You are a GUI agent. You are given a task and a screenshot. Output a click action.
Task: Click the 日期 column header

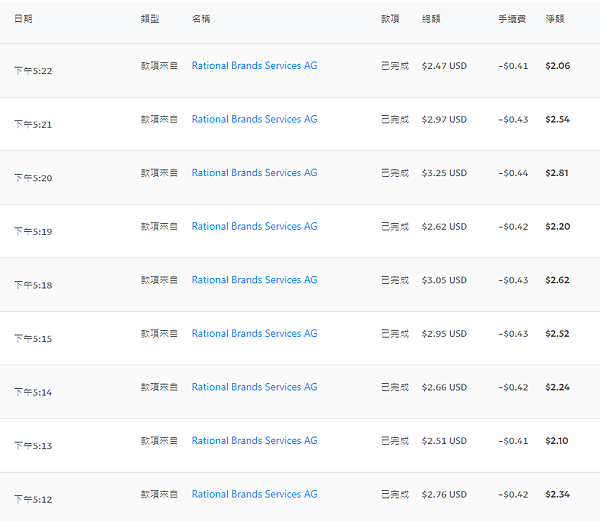pyautogui.click(x=23, y=19)
